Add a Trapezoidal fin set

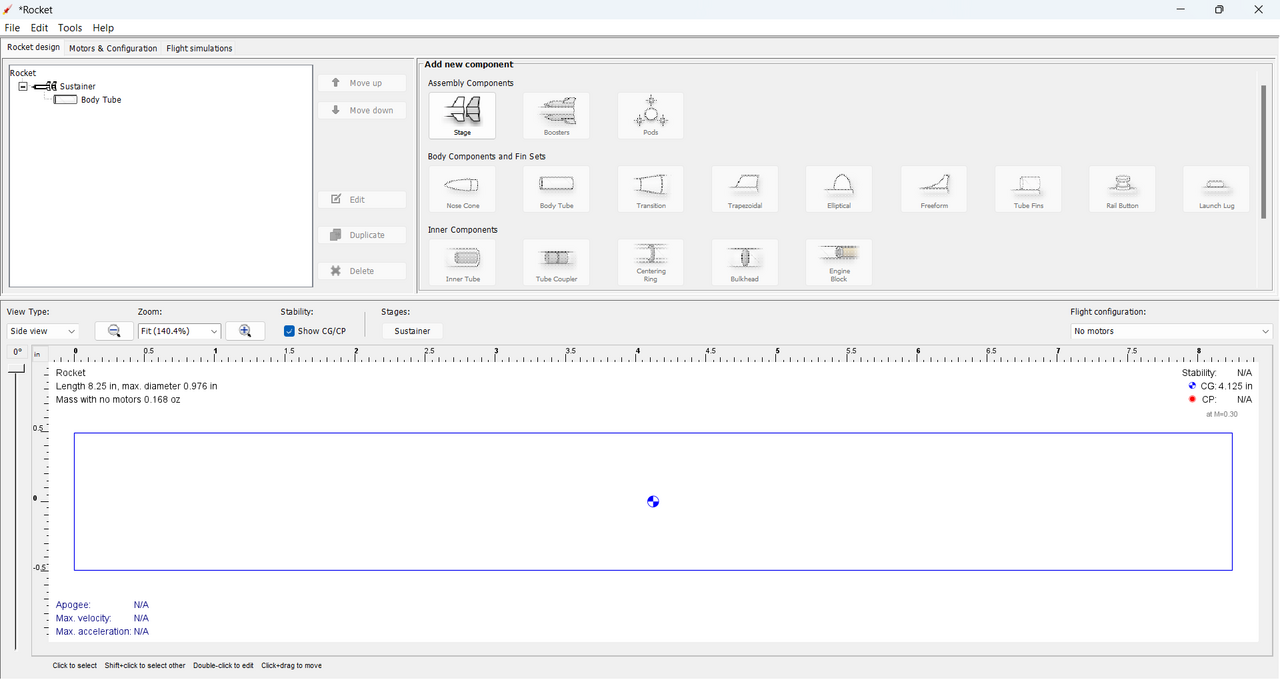(744, 189)
